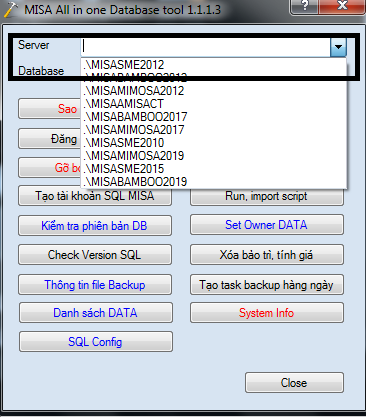Viewport: 366px width, 417px height.
Task: Click the partially hidden Đăng button
Action: (49, 139)
